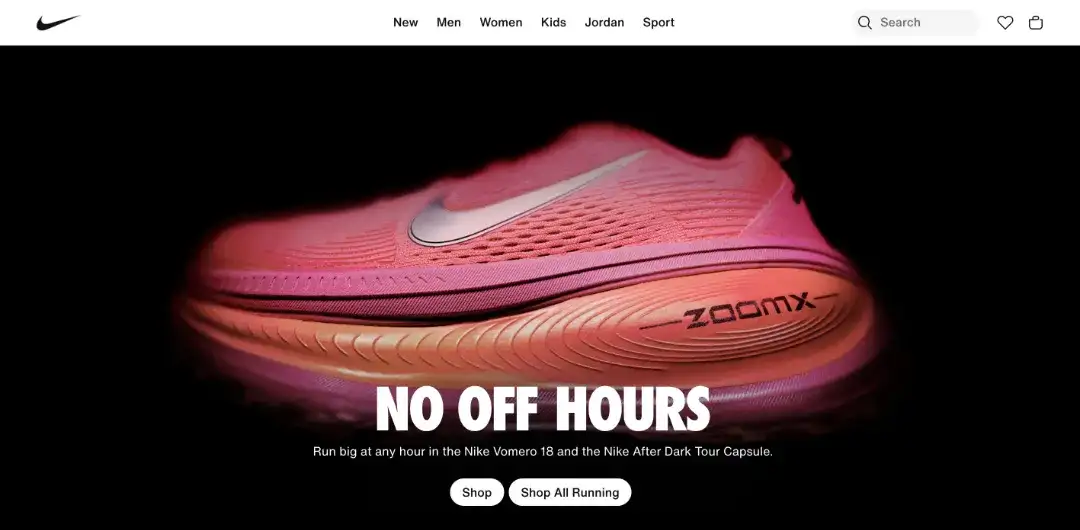Click the NO OFF HOURS headline
The image size is (1080, 530).
pos(543,409)
